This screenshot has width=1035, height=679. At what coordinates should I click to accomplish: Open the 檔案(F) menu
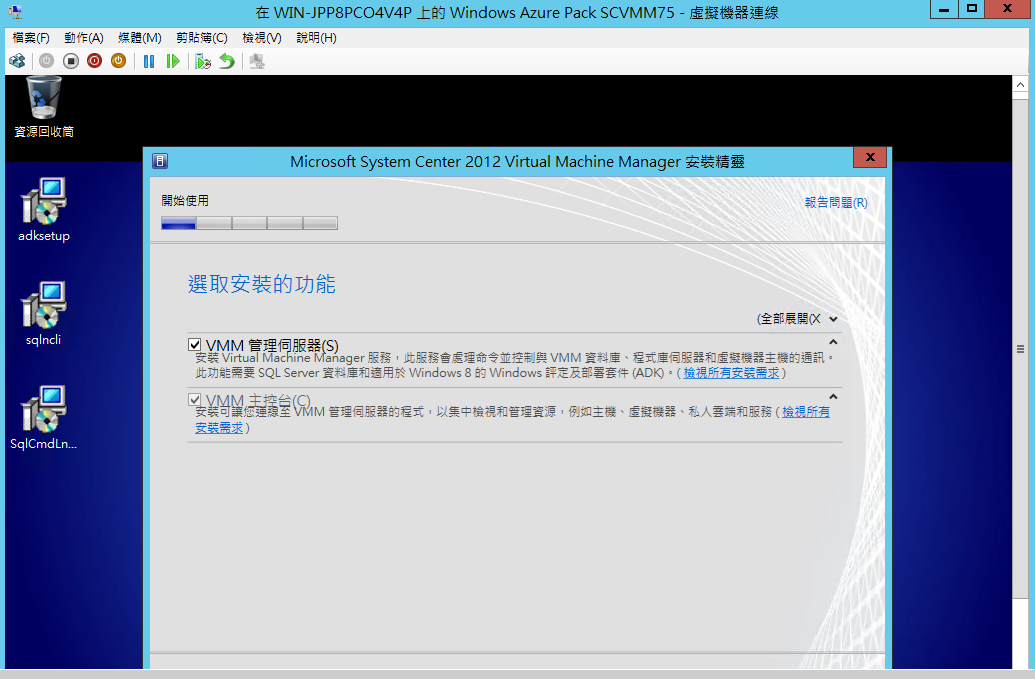pos(31,38)
